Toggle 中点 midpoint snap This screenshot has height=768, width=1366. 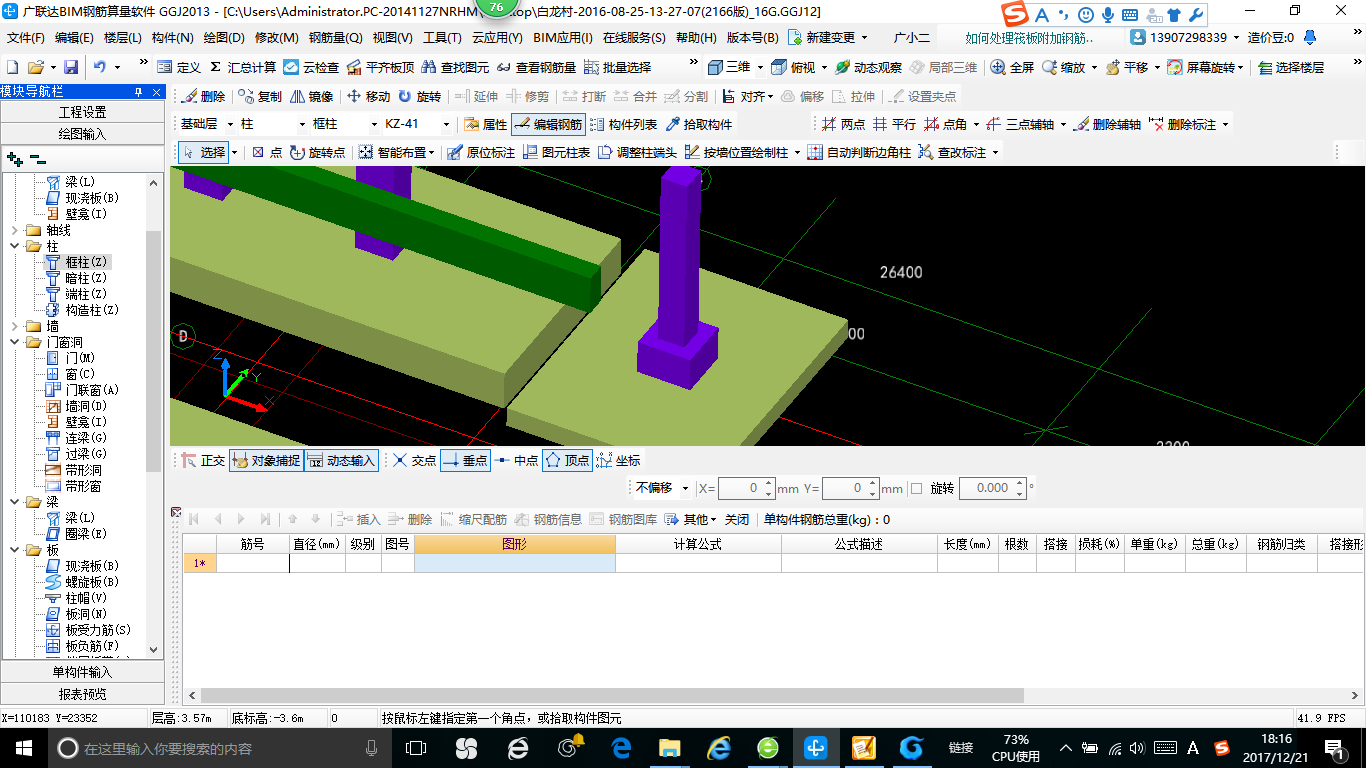point(517,460)
